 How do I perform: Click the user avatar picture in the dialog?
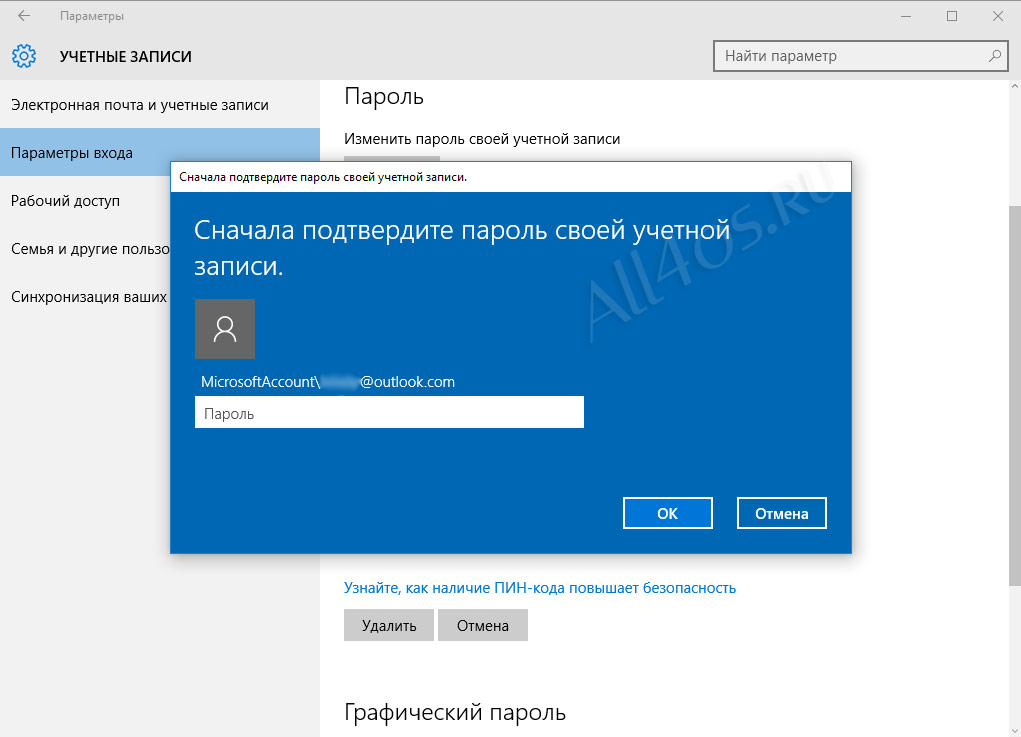click(225, 329)
